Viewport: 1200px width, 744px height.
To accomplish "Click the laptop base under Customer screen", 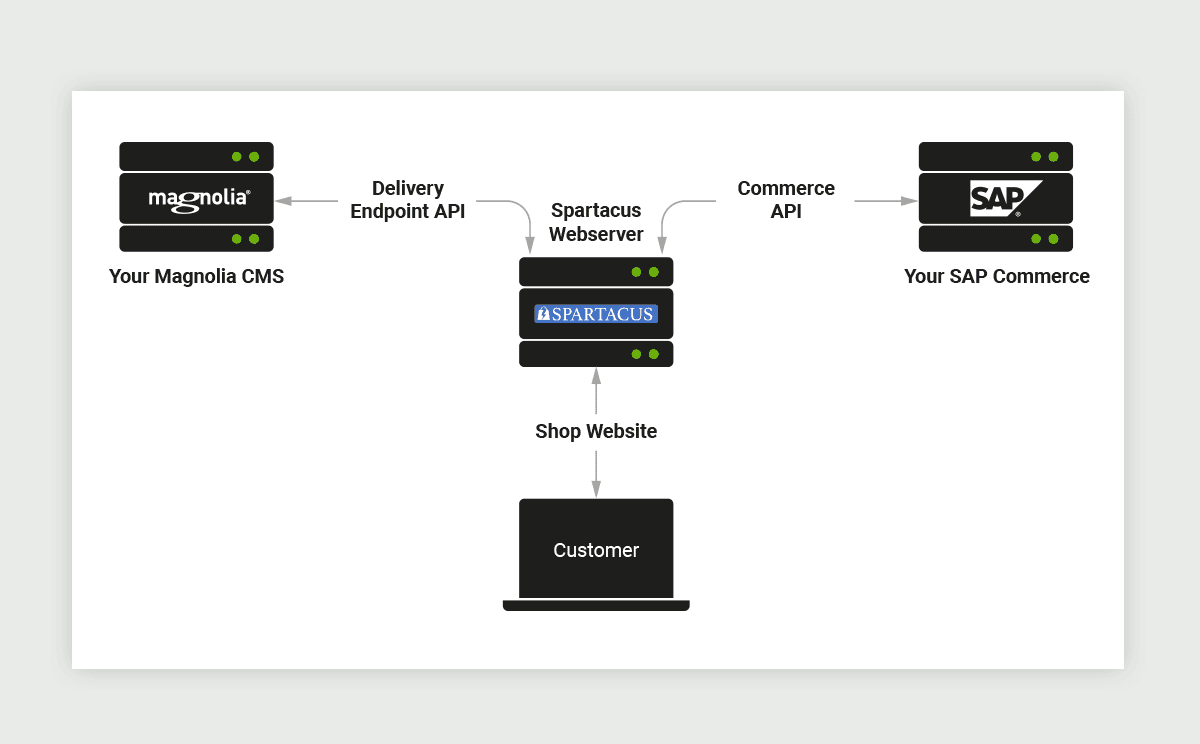I will click(596, 605).
